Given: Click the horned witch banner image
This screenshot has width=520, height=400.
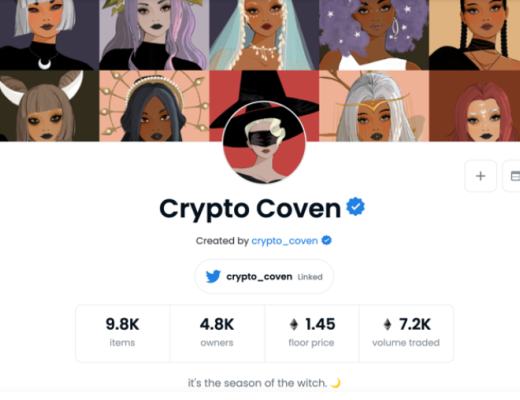Looking at the screenshot, I should (x=49, y=106).
